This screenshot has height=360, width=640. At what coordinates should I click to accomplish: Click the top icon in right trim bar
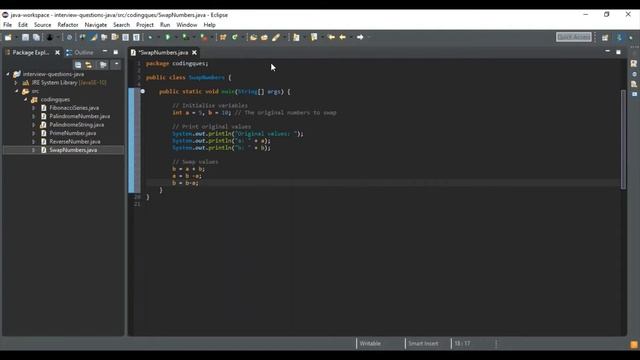pos(634,64)
